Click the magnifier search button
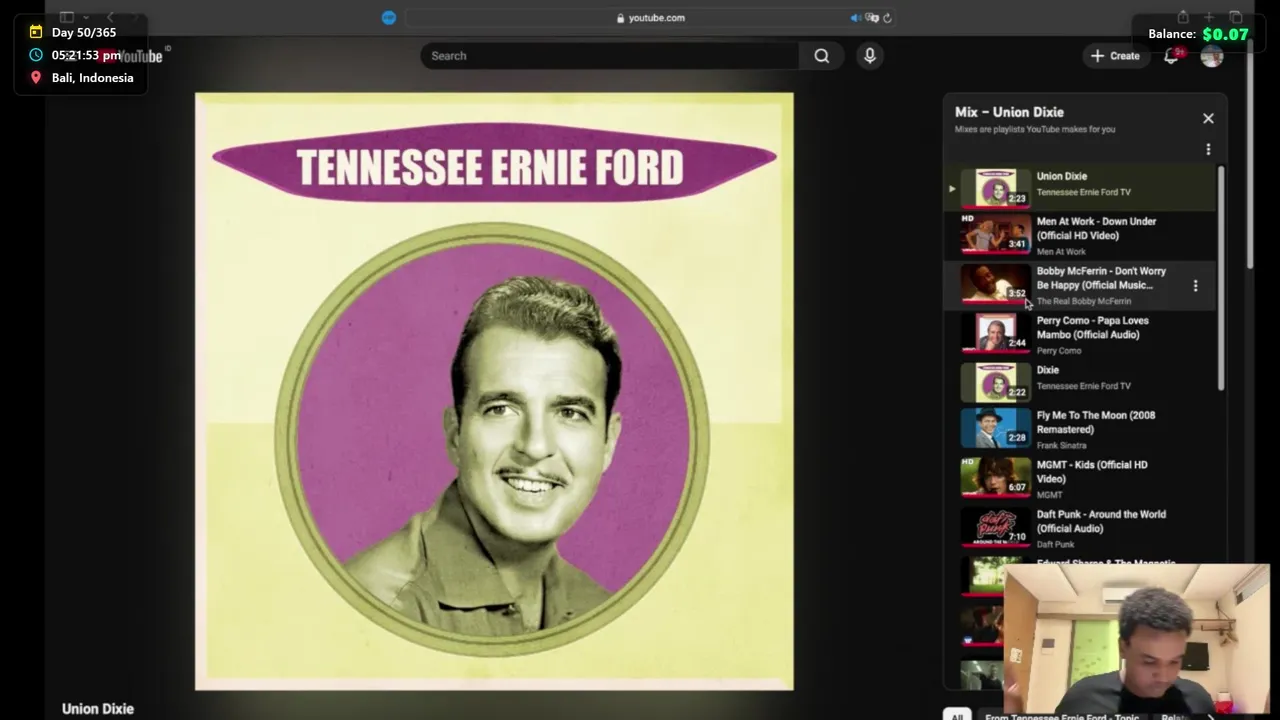 [x=821, y=56]
